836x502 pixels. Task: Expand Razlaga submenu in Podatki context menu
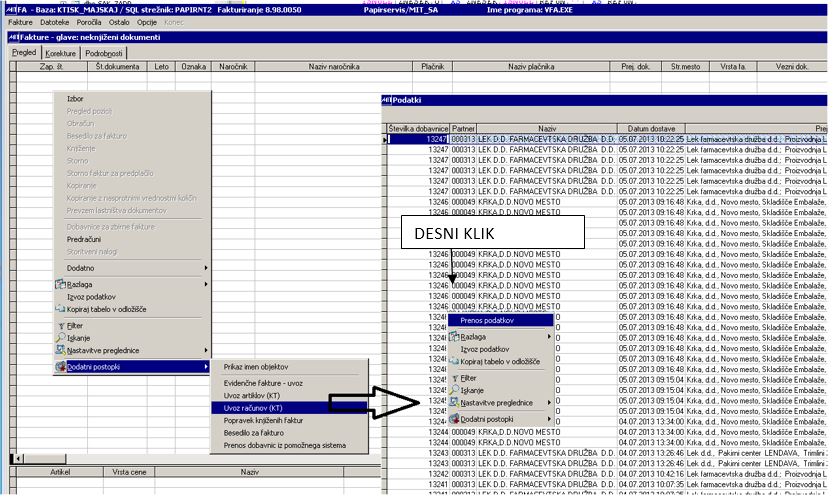549,337
